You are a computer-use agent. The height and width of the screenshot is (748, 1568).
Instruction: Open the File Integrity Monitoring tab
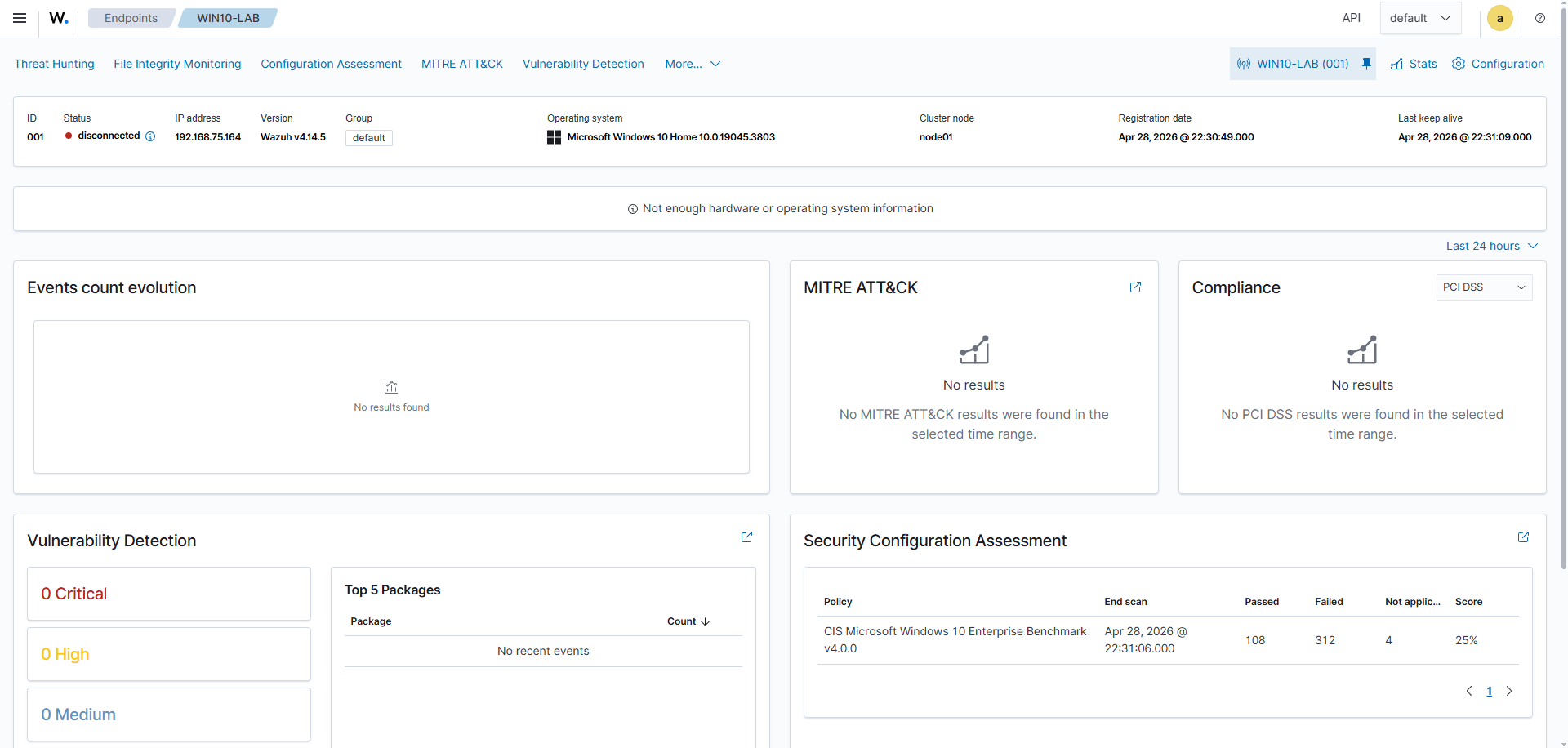click(x=177, y=64)
